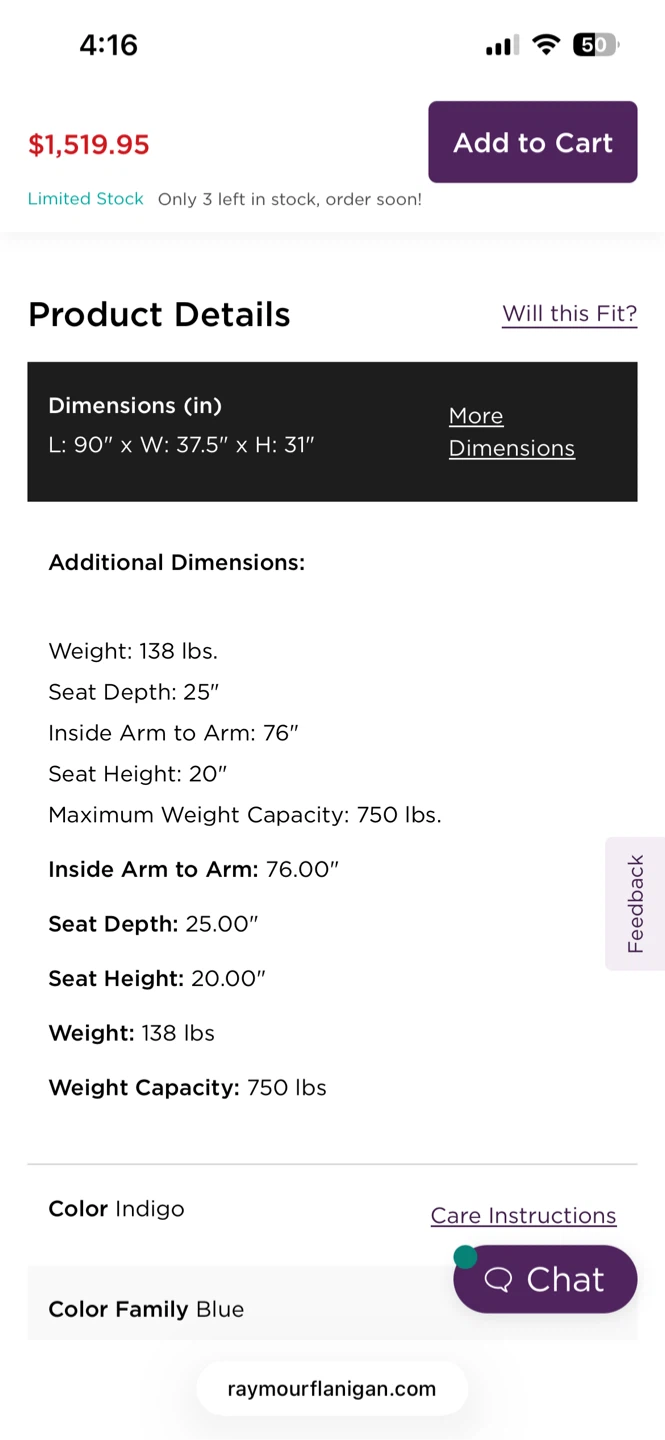This screenshot has width=665, height=1440.
Task: Tap the Add to Cart button
Action: click(x=533, y=142)
